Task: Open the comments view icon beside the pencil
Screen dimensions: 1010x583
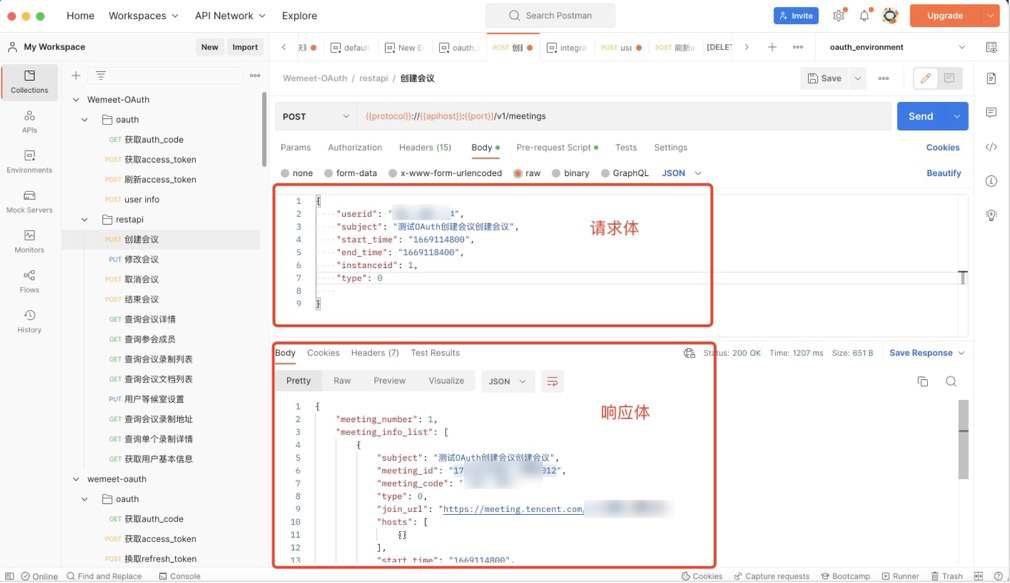Action: (x=949, y=78)
